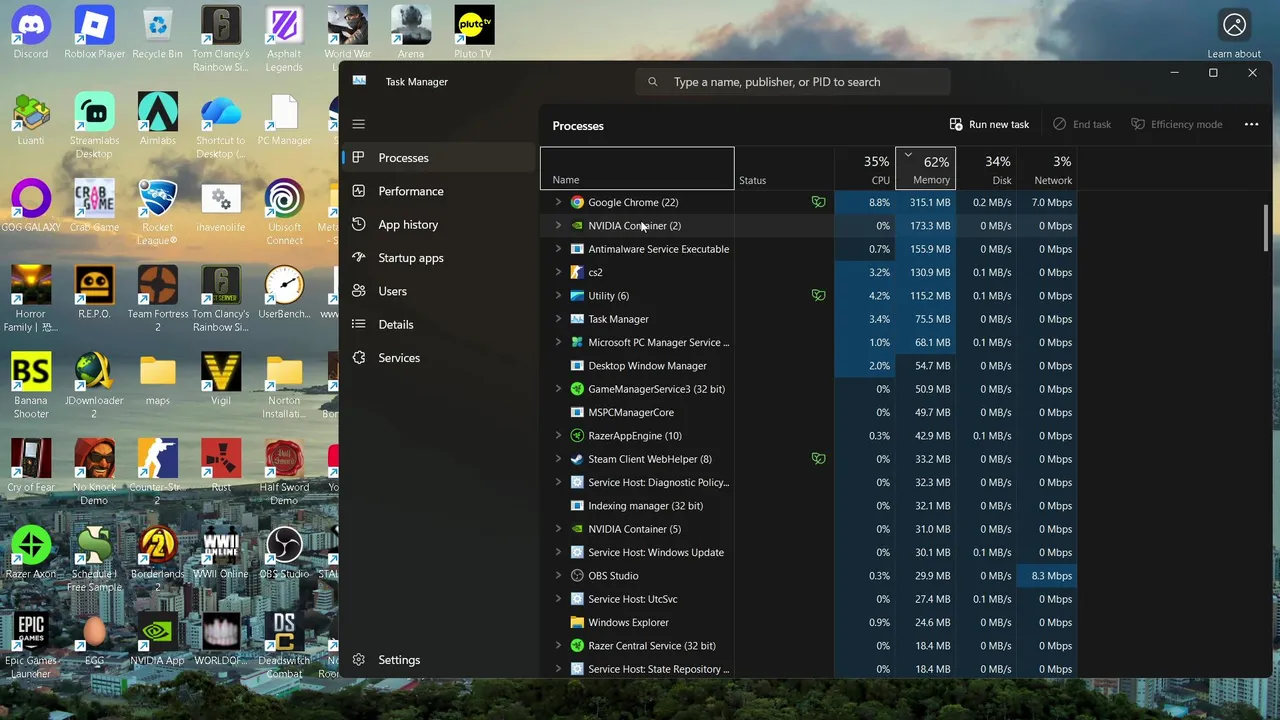This screenshot has height=720, width=1280.
Task: Click the End task button
Action: 1082,124
